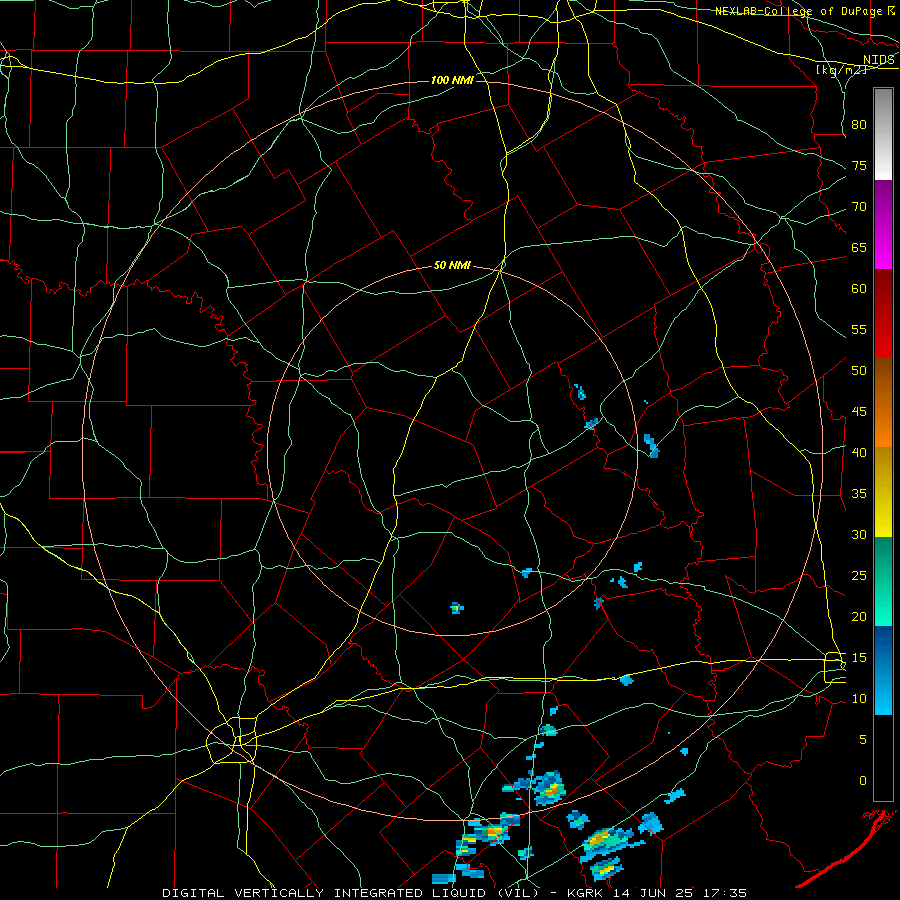The height and width of the screenshot is (900, 900).
Task: Click the scale value 70
Action: click(x=859, y=207)
